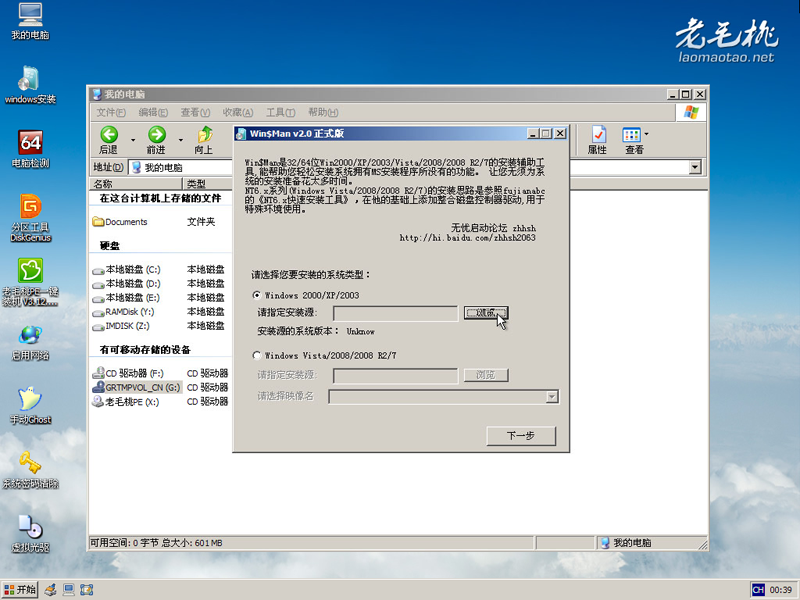Open the 请选择映像名 combo box
Viewport: 800px width, 600px height.
click(x=444, y=397)
